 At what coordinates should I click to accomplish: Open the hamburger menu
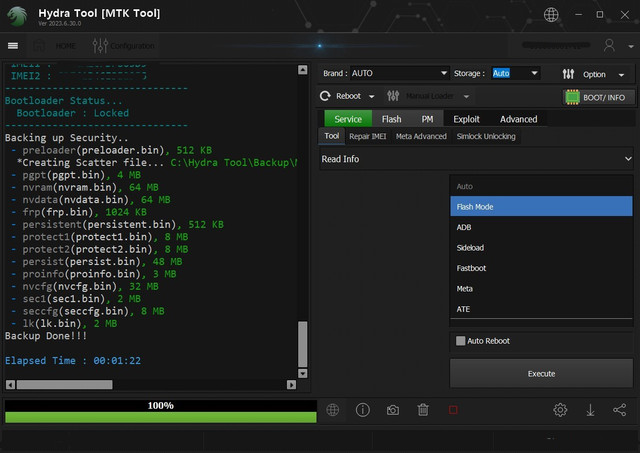pos(13,46)
